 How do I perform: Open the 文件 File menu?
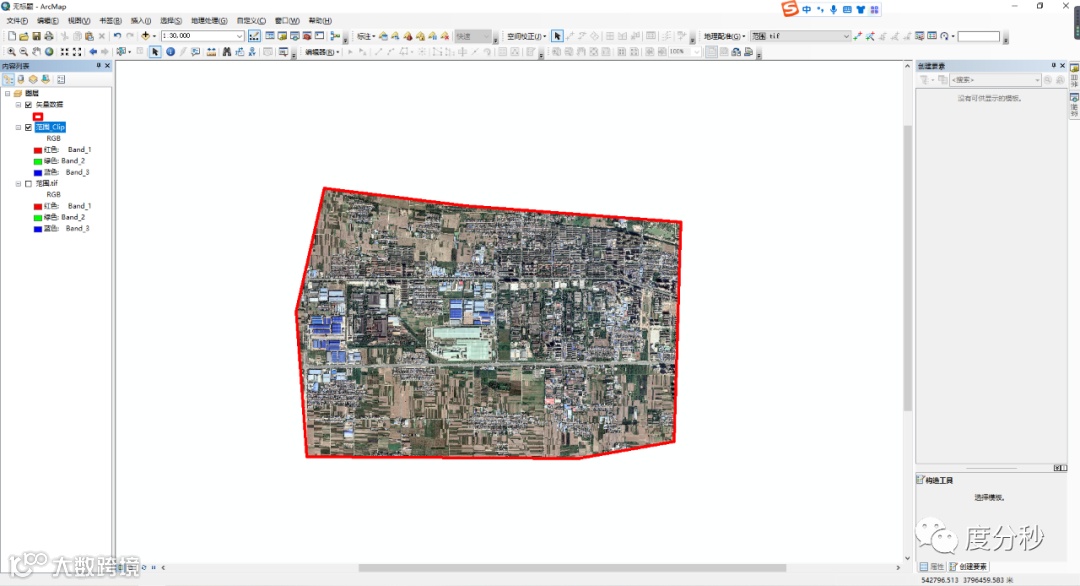tap(17, 21)
